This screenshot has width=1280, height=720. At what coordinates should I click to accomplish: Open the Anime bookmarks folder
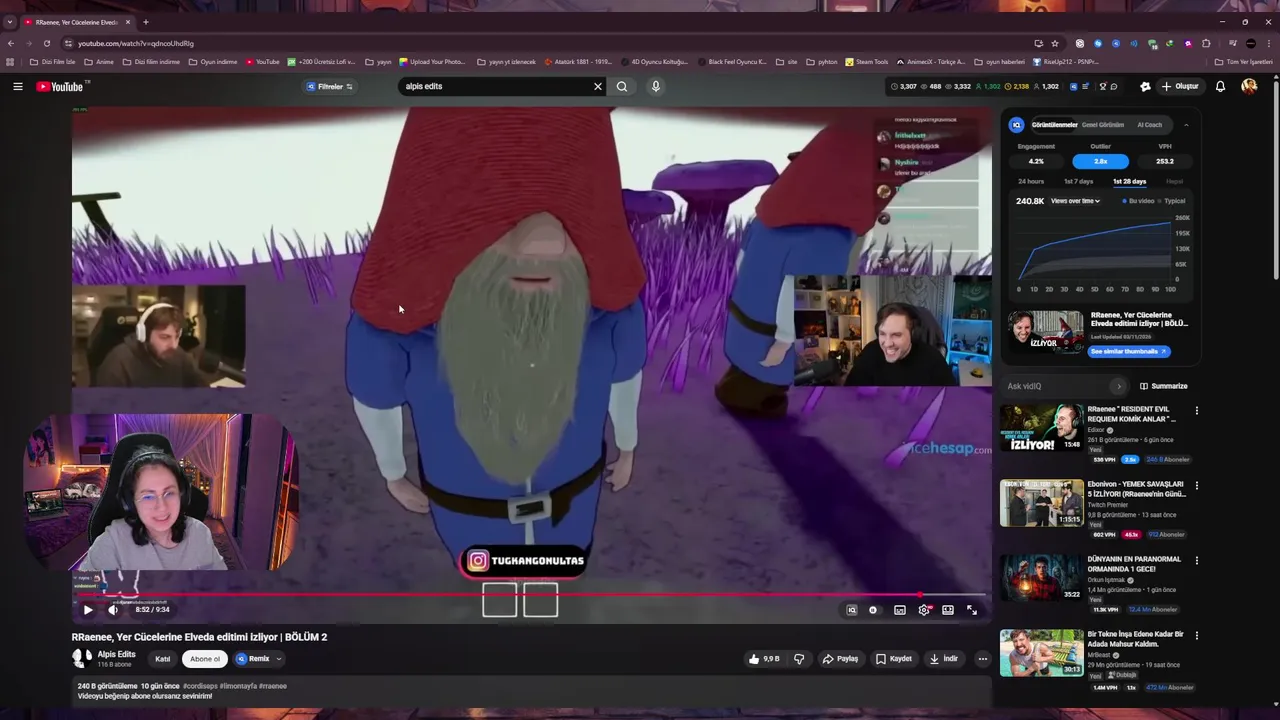99,62
